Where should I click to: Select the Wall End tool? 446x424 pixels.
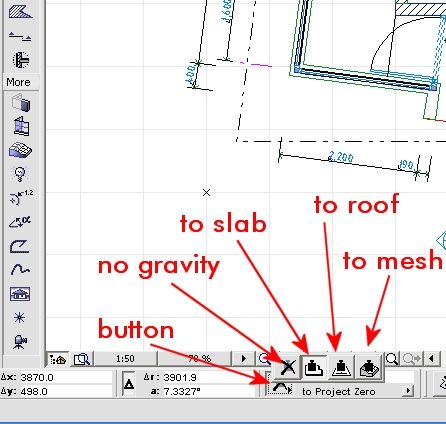click(21, 102)
